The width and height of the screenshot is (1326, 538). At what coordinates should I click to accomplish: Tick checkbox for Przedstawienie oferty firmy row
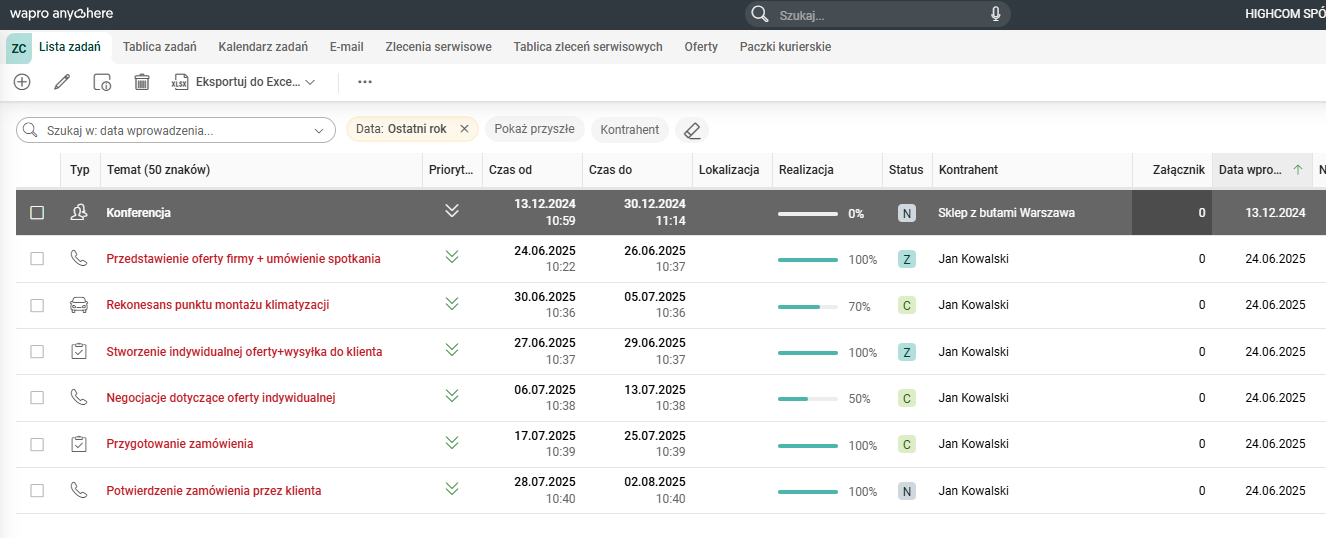[x=37, y=259]
